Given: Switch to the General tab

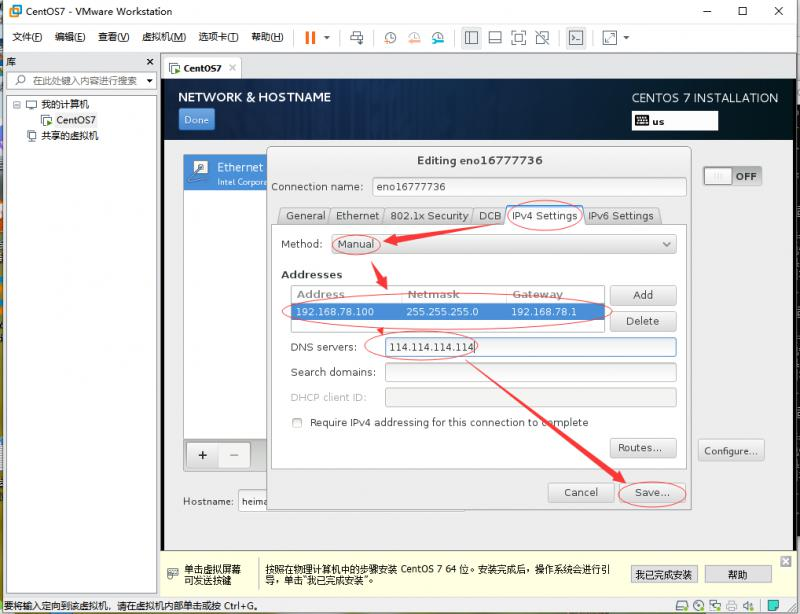Looking at the screenshot, I should [x=305, y=216].
